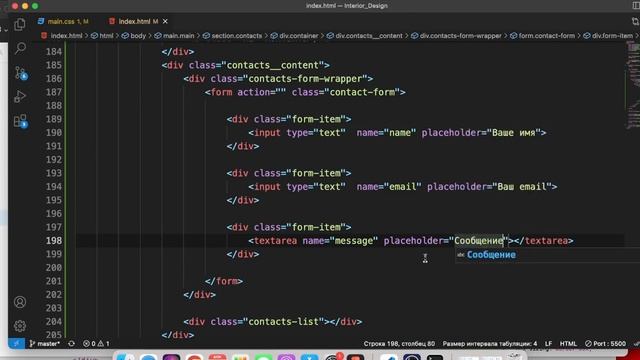Select div.contacts-form-wrapper in the breadcrumb
This screenshot has width=640, height=360.
pyautogui.click(x=456, y=36)
